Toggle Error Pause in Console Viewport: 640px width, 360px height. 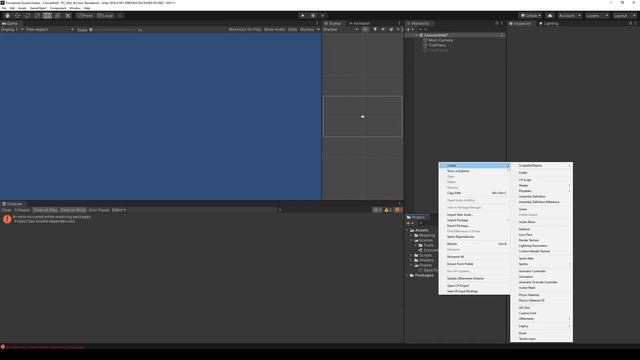(99, 210)
